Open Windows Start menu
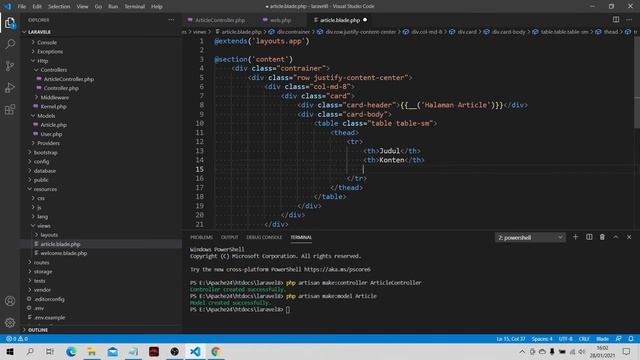This screenshot has height=360, width=640. click(x=10, y=351)
